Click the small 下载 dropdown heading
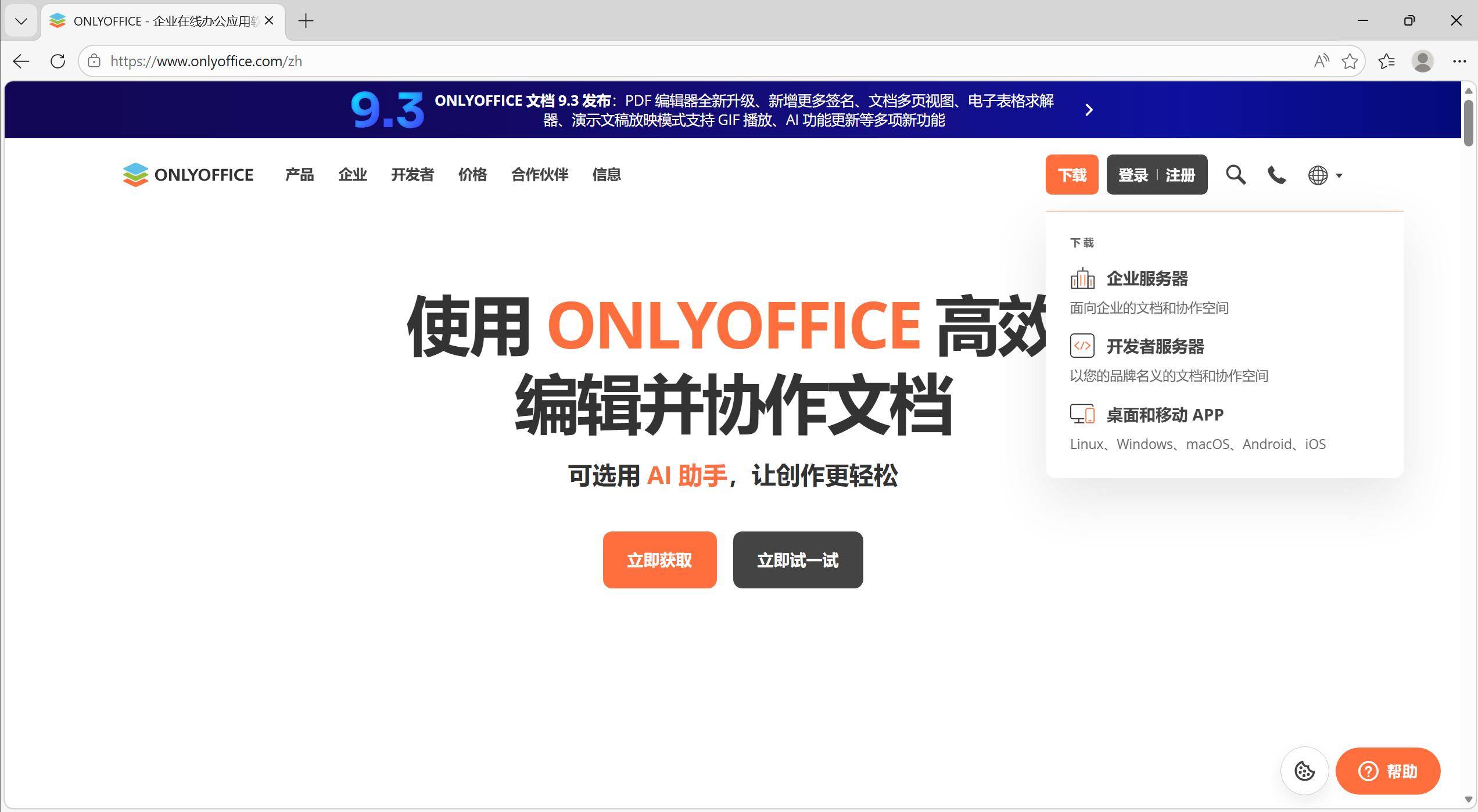Screen dimensions: 1478x812 [1082, 242]
